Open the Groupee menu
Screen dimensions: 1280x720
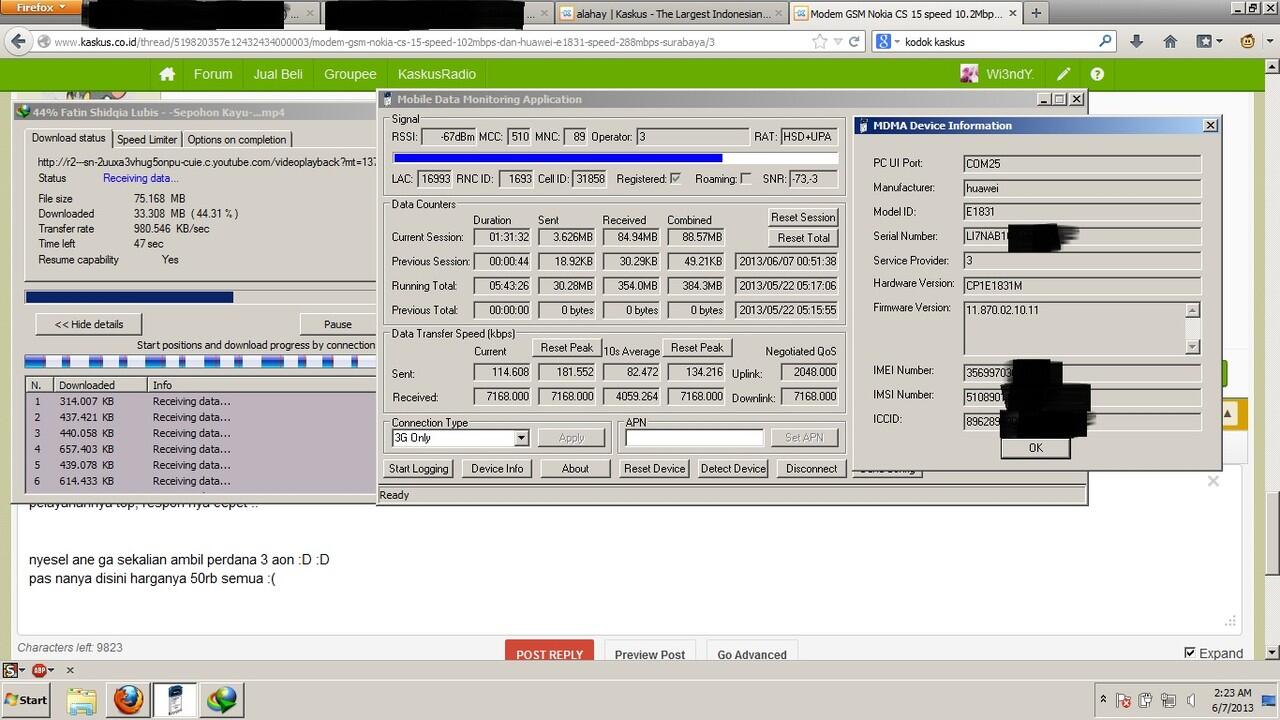[x=350, y=74]
